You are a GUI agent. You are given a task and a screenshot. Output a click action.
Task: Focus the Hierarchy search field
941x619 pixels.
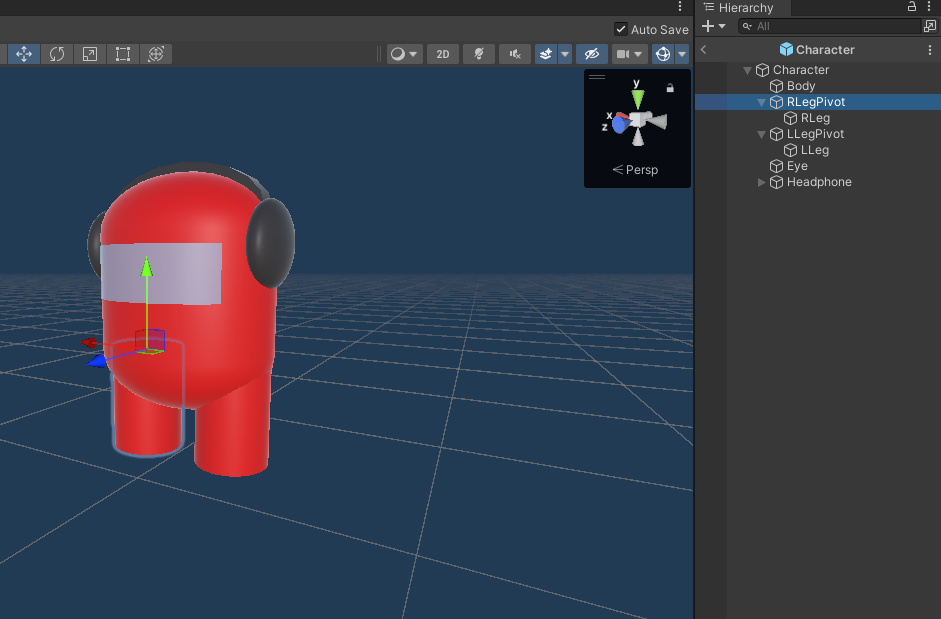pos(829,26)
